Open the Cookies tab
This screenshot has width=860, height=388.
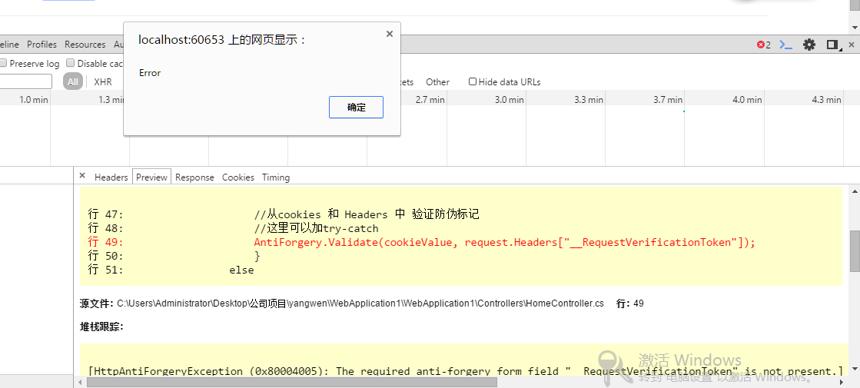coord(238,177)
